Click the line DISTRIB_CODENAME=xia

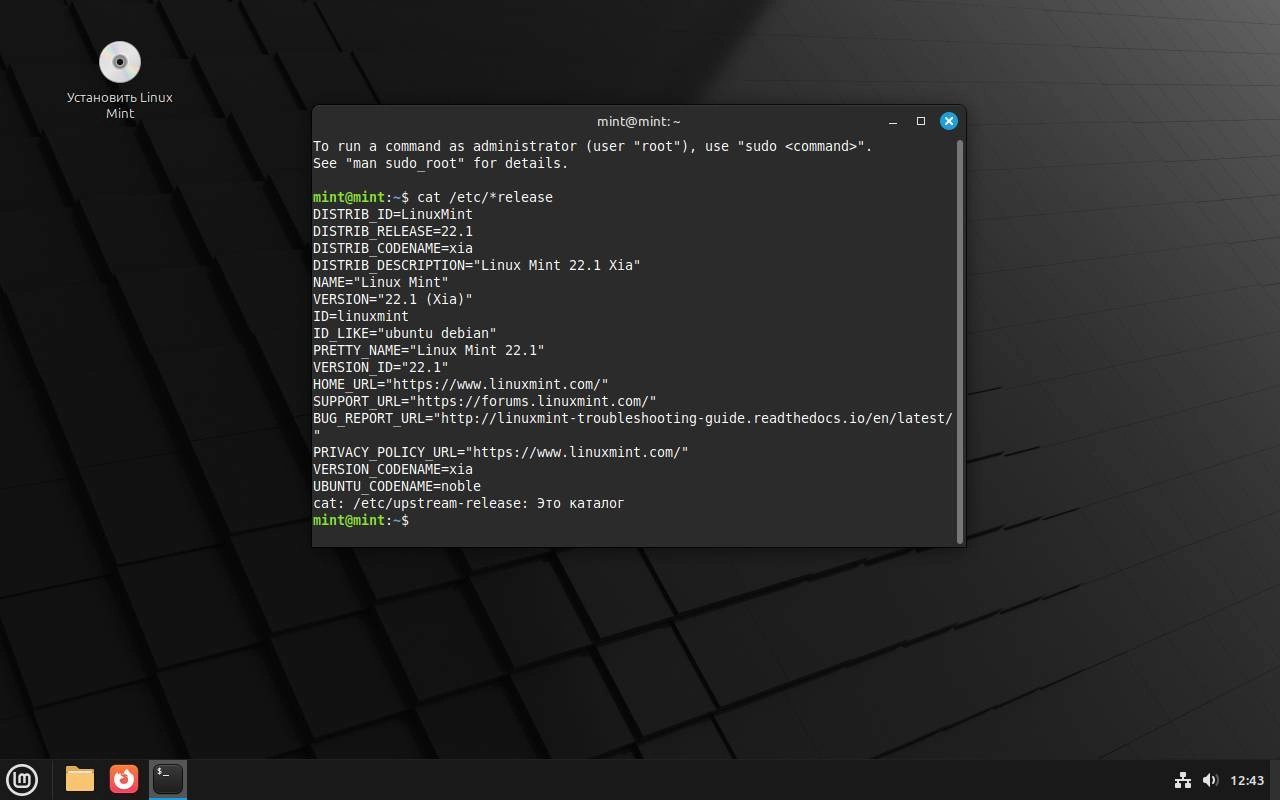(x=393, y=248)
